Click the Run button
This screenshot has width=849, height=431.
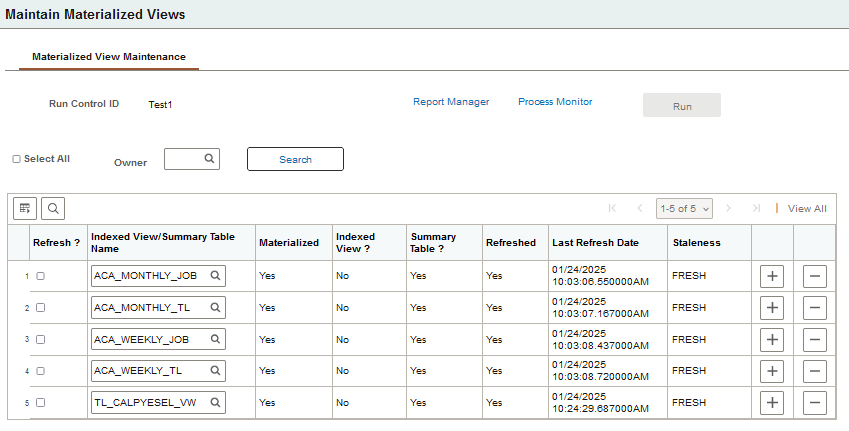[682, 105]
